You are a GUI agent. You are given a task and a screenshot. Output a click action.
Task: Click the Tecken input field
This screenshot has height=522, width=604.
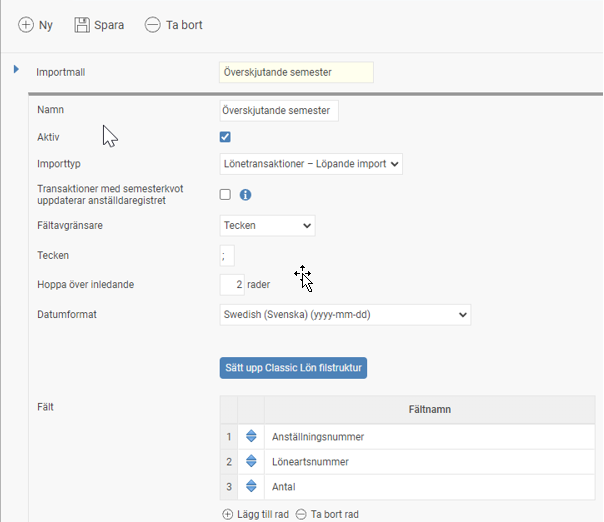click(x=227, y=256)
